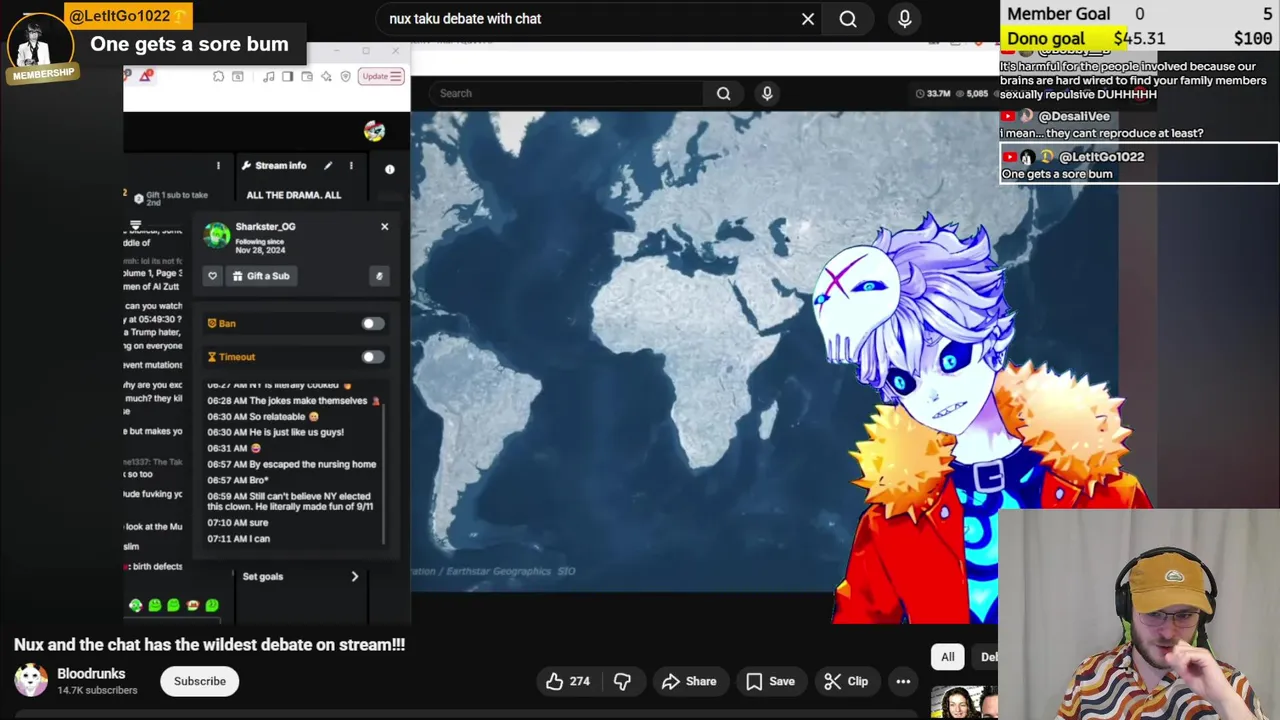Viewport: 1280px width, 720px height.
Task: Save the video to a playlist
Action: point(770,681)
